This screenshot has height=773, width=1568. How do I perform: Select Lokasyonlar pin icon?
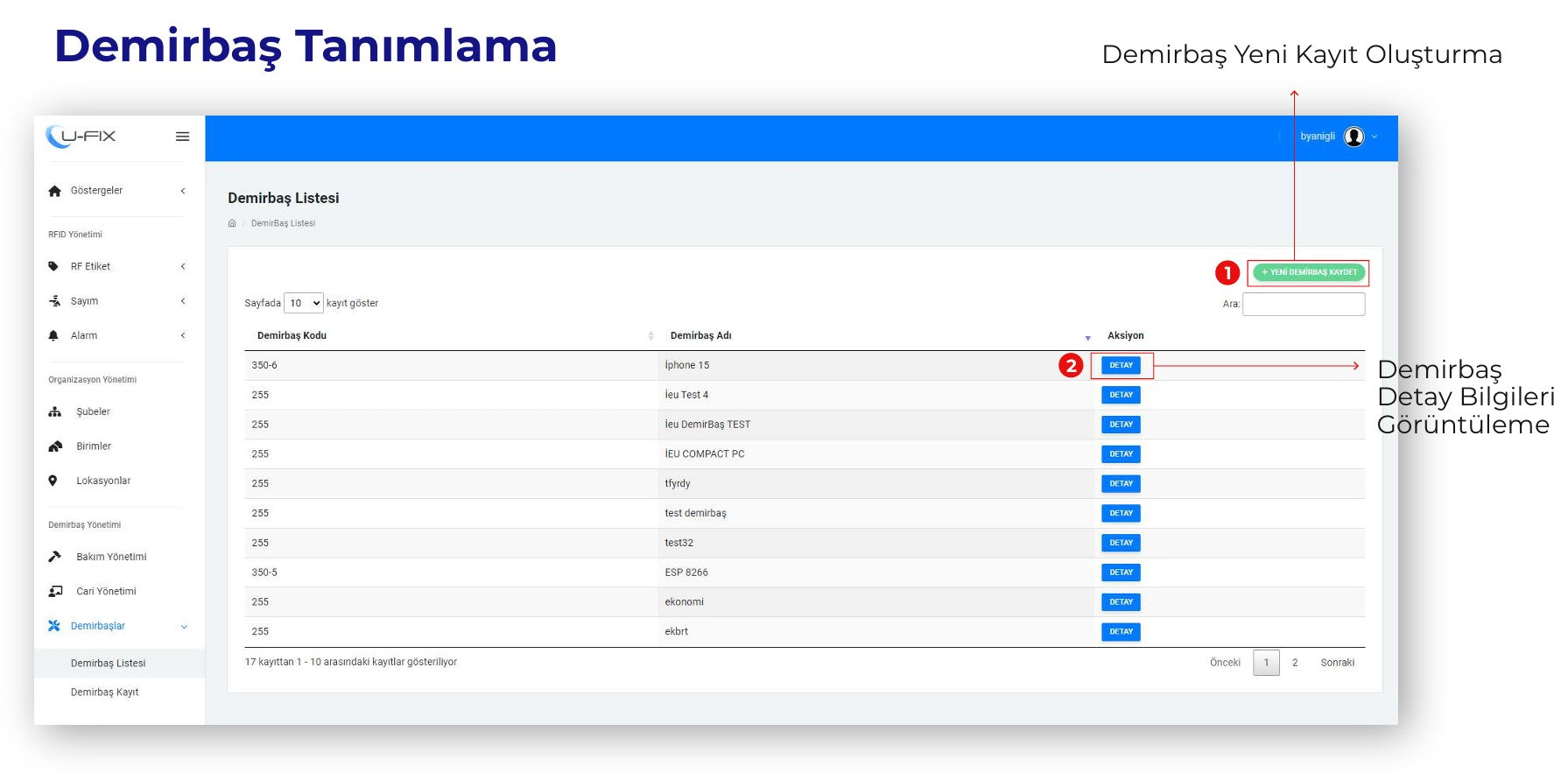click(x=53, y=481)
